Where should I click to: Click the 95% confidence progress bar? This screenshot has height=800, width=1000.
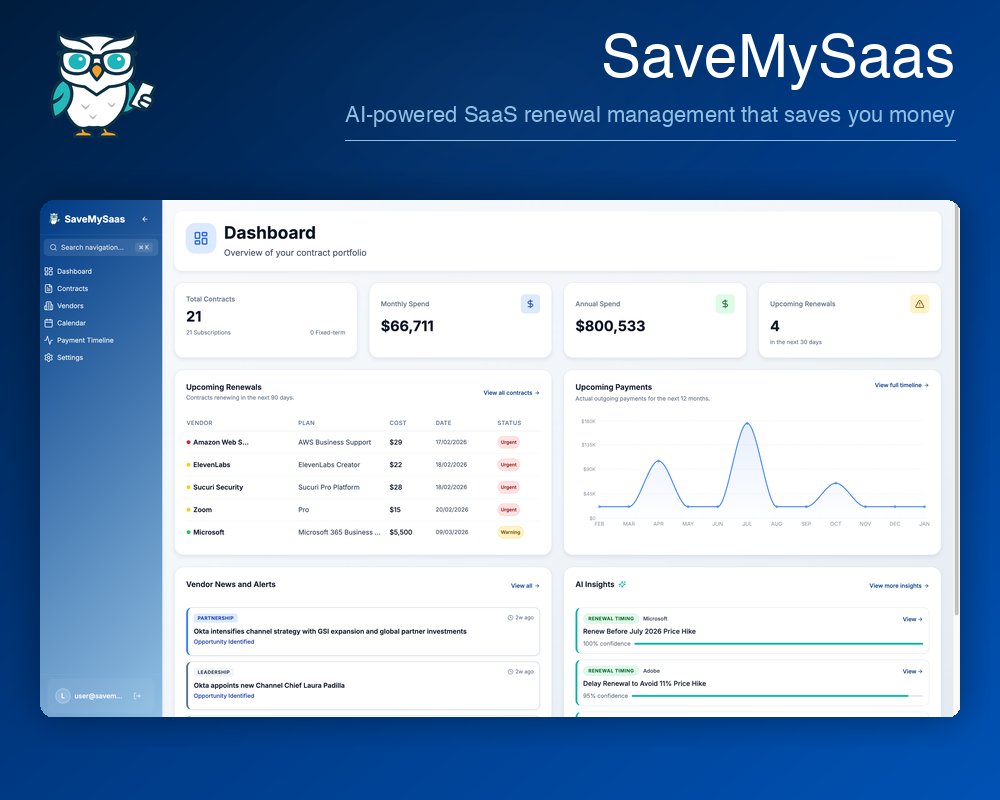(779, 696)
